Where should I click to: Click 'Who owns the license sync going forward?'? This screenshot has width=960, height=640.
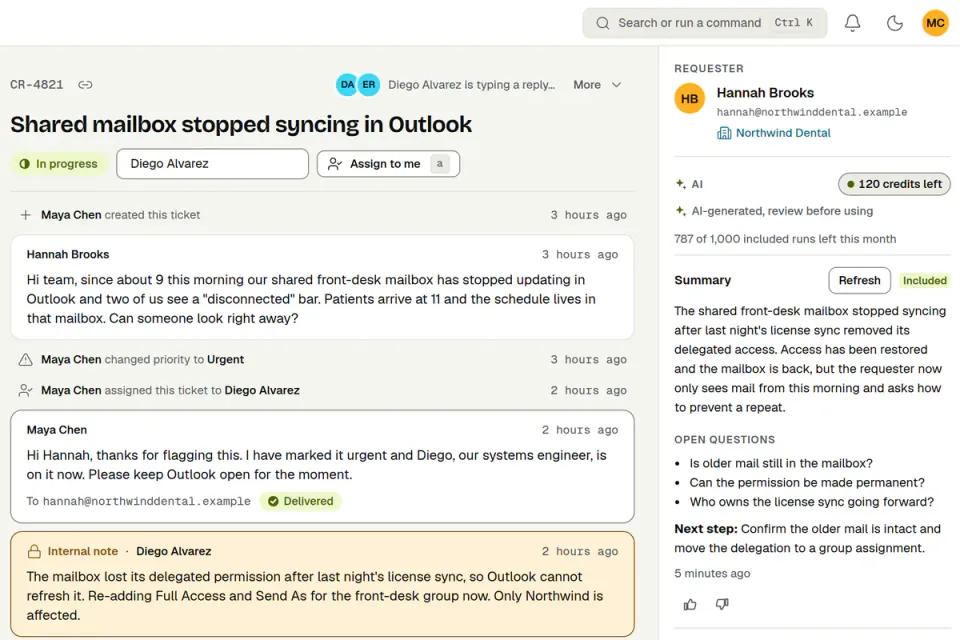tap(811, 502)
